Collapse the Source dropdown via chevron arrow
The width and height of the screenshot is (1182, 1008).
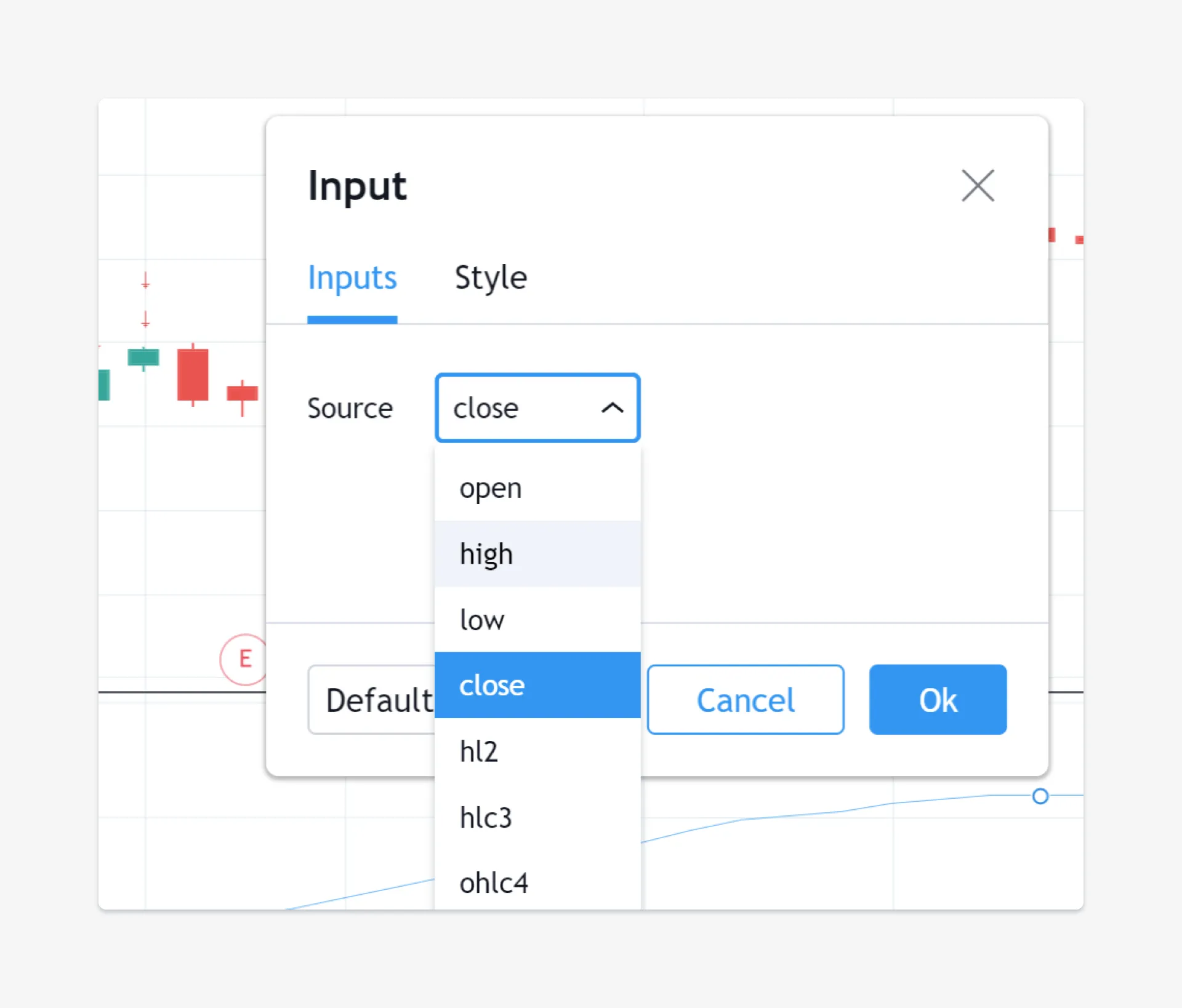(x=612, y=407)
